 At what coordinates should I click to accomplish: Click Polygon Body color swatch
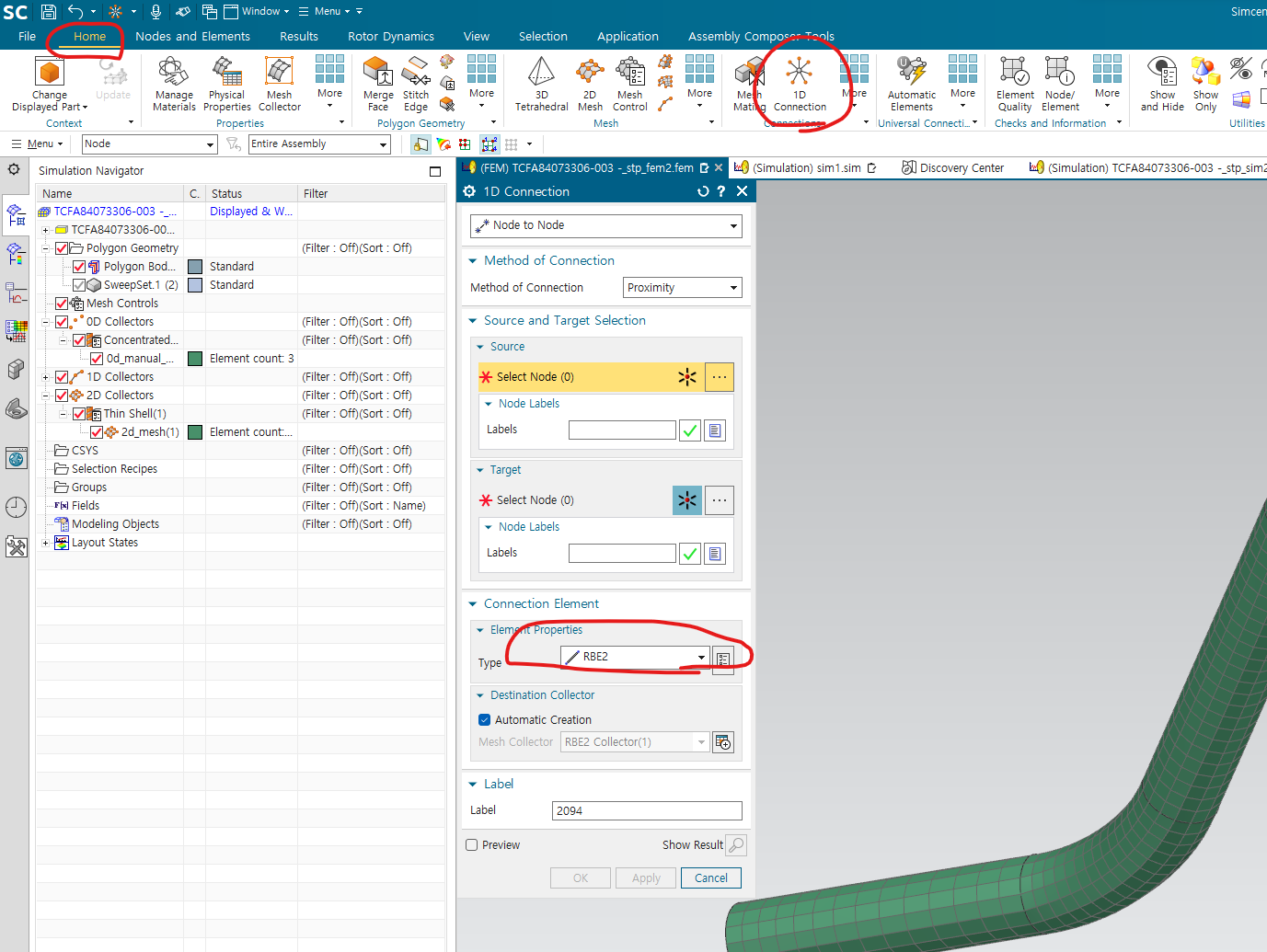click(x=195, y=267)
